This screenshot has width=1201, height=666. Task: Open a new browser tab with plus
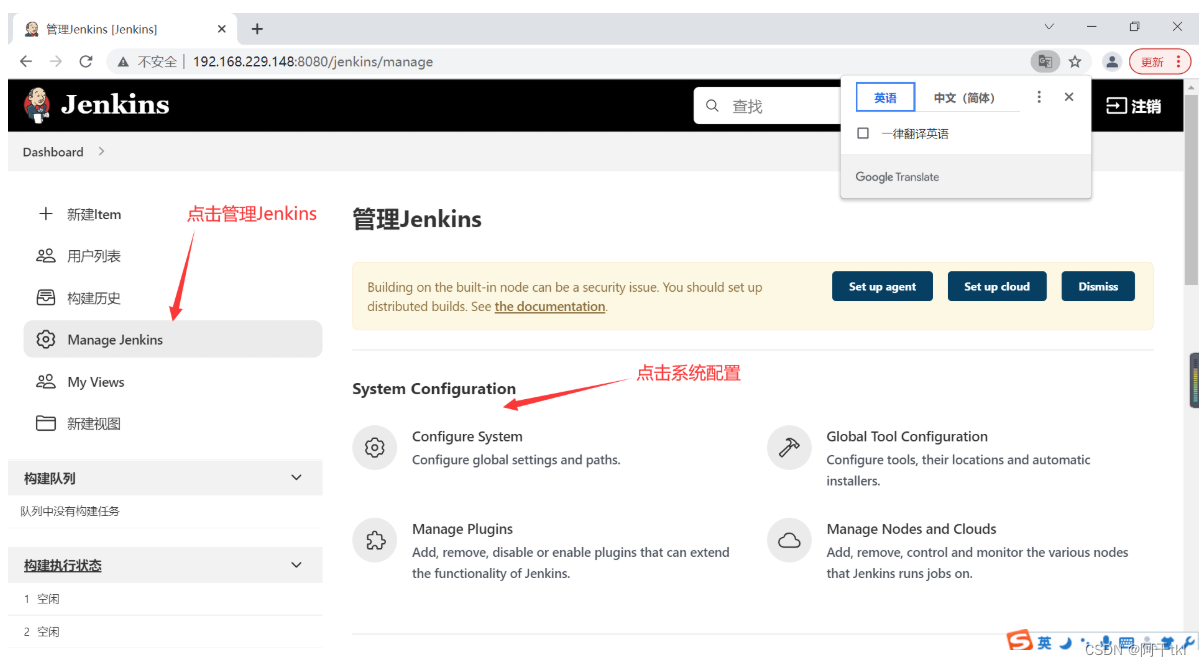point(257,29)
